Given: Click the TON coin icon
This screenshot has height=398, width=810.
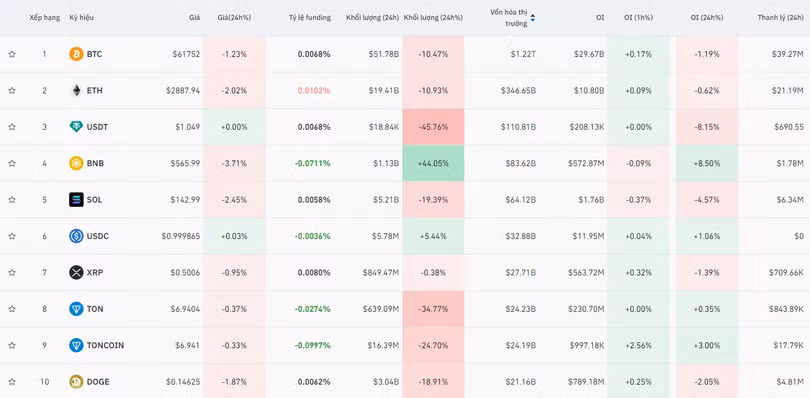Looking at the screenshot, I should [76, 309].
